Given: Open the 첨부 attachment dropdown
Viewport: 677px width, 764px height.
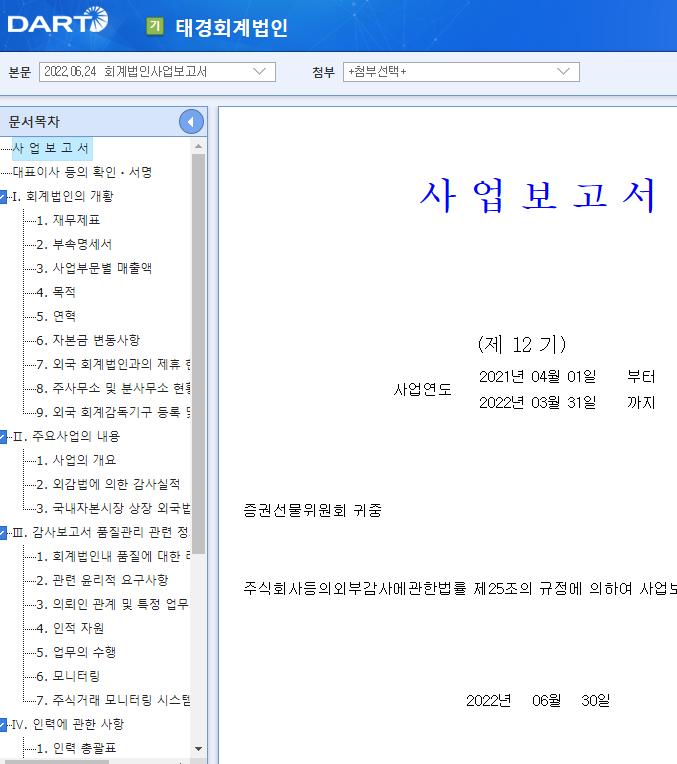Looking at the screenshot, I should tap(461, 72).
